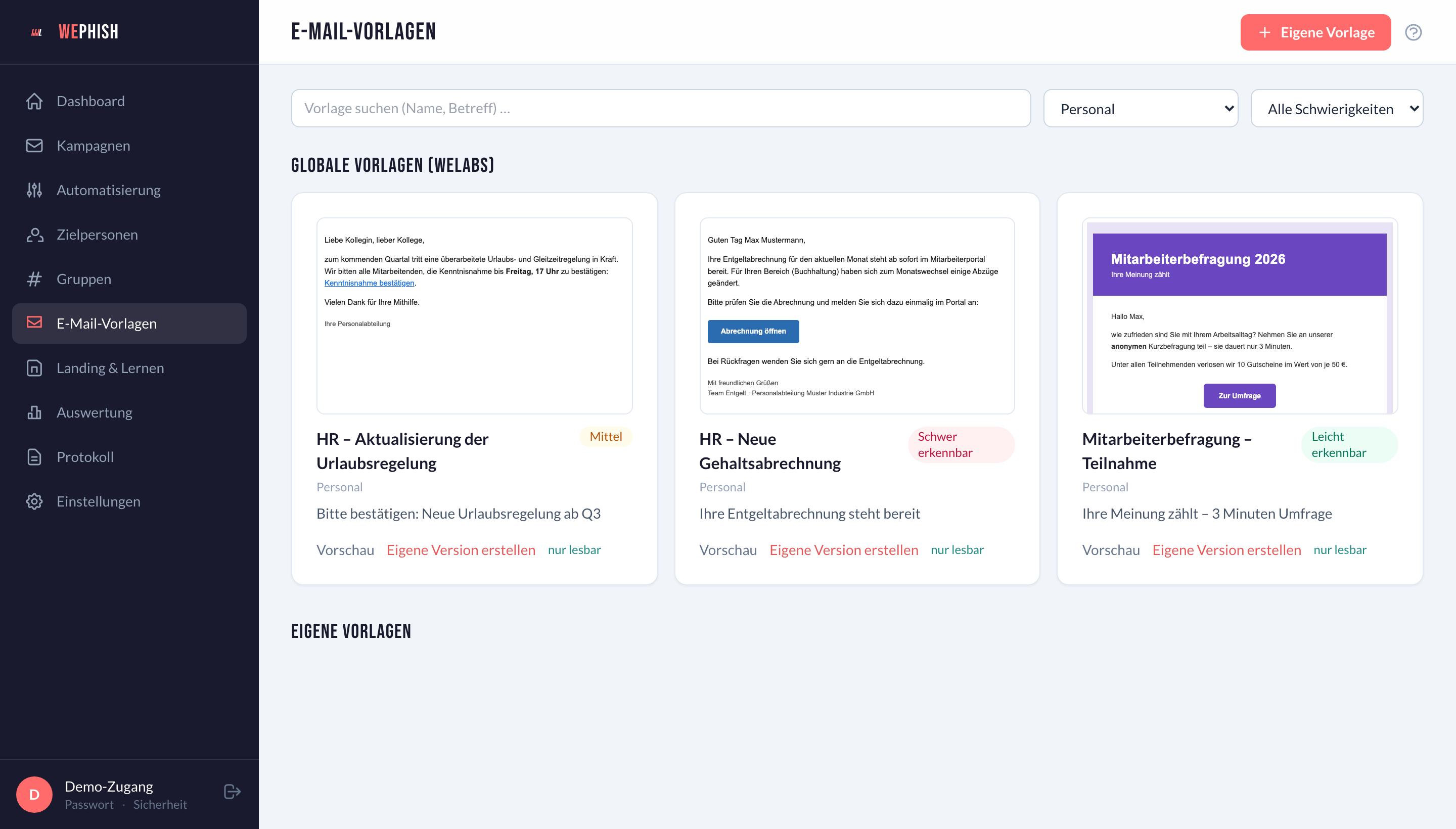Click 'nur lesbar' label on Gehaltsabrechnung card
The image size is (1456, 829).
point(957,550)
